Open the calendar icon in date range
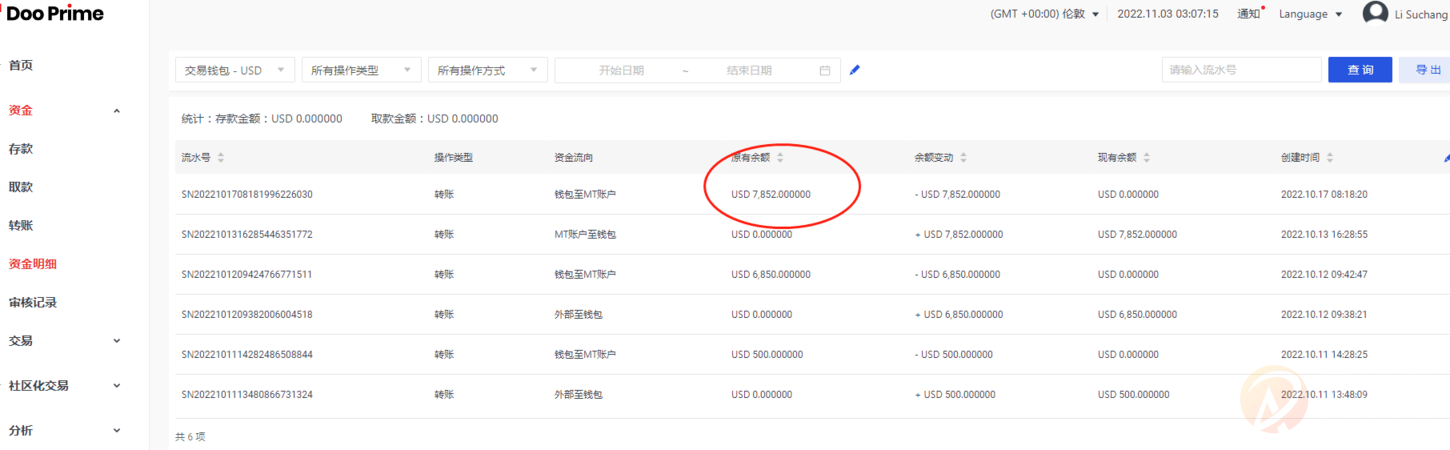The image size is (1450, 450). pos(825,71)
